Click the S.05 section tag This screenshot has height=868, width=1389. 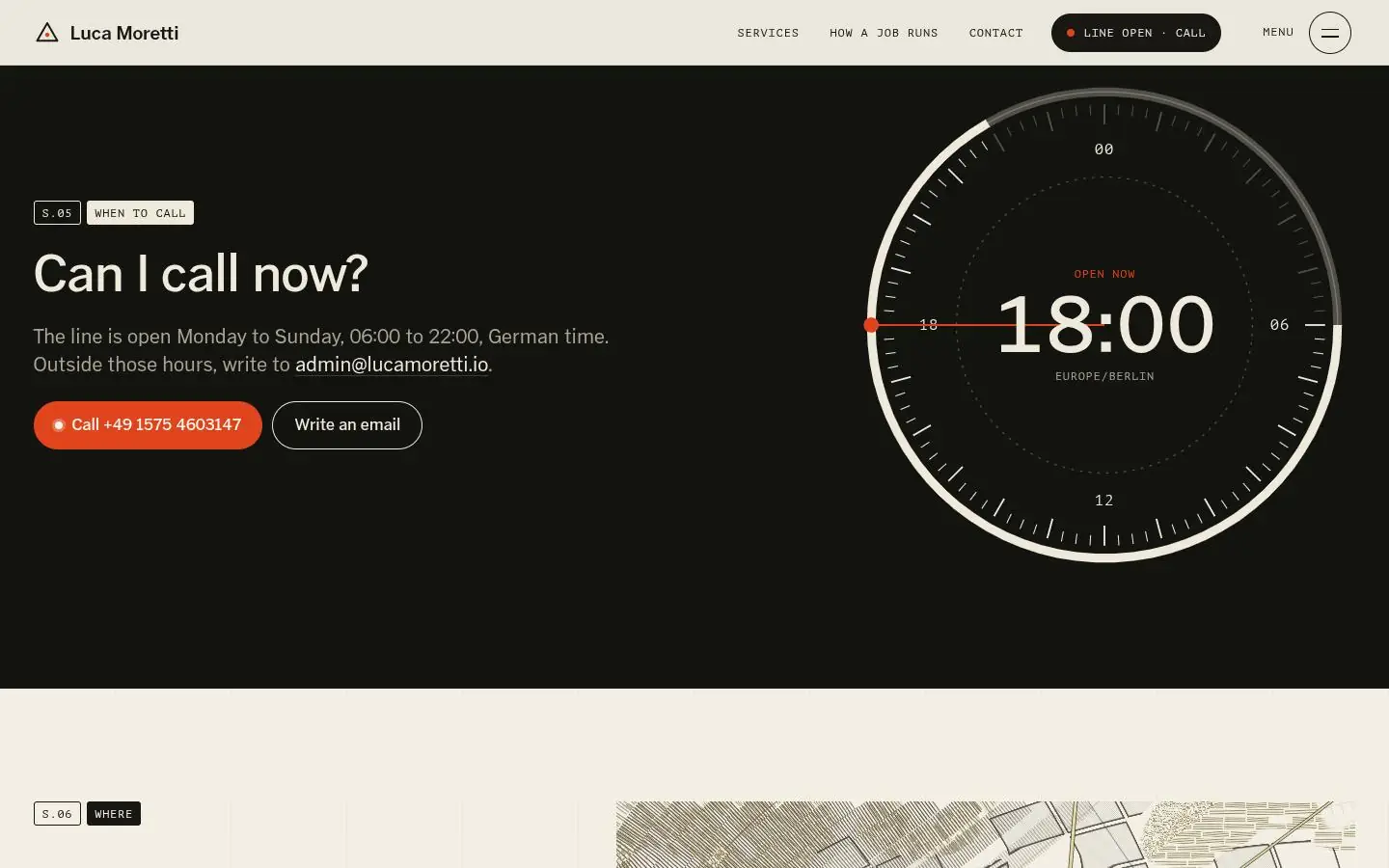[x=57, y=213]
